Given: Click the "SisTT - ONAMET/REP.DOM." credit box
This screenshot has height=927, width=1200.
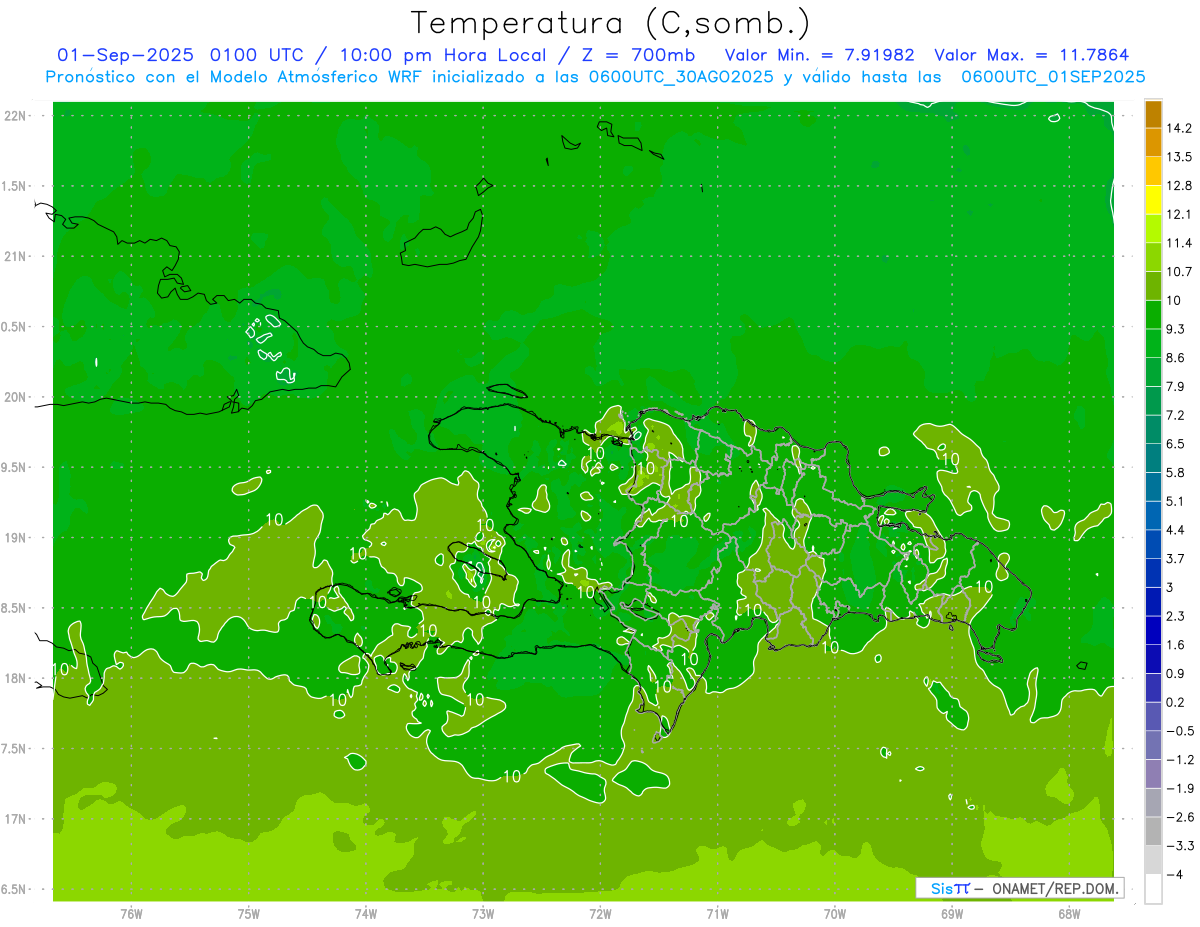Looking at the screenshot, I should point(1019,888).
